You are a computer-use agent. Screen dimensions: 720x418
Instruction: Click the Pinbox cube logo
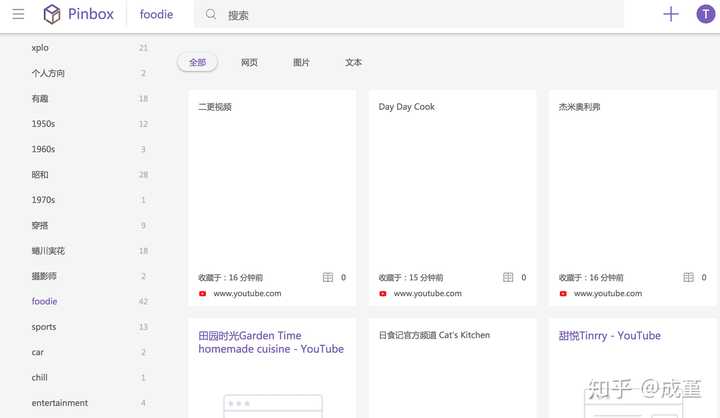52,14
